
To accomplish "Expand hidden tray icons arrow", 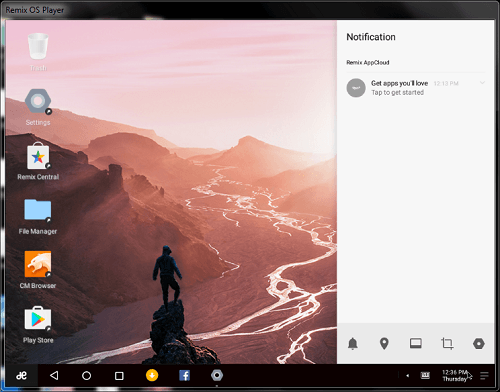I will pos(407,376).
